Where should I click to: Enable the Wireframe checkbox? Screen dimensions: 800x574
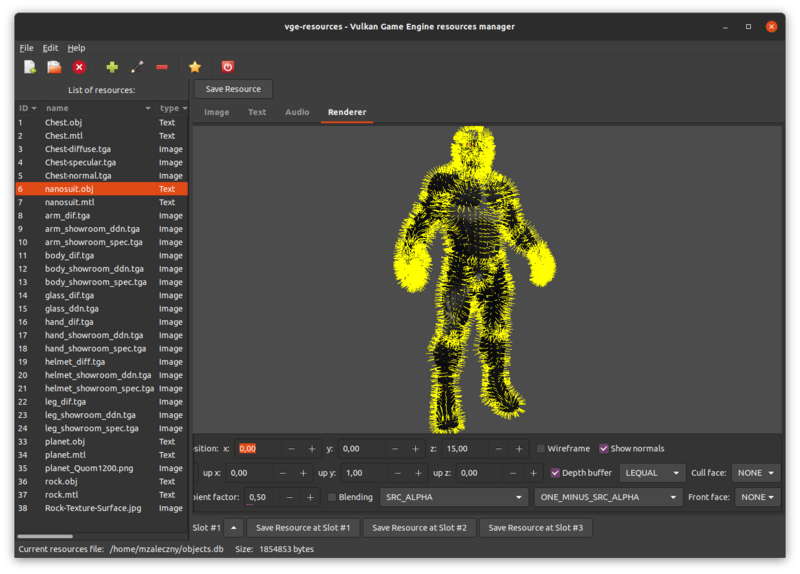pyautogui.click(x=542, y=449)
